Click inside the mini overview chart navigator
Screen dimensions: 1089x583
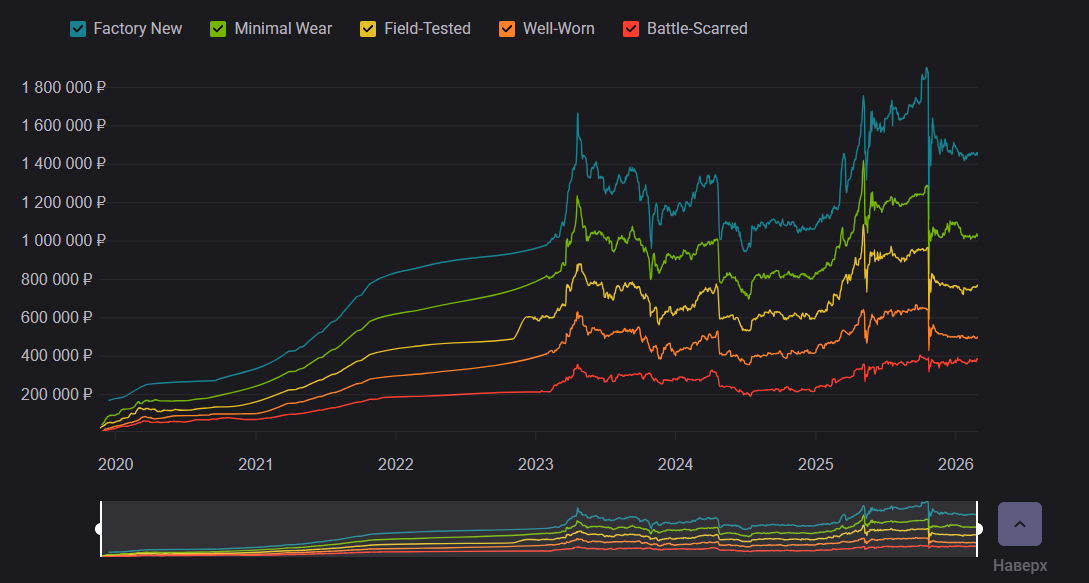(538, 528)
